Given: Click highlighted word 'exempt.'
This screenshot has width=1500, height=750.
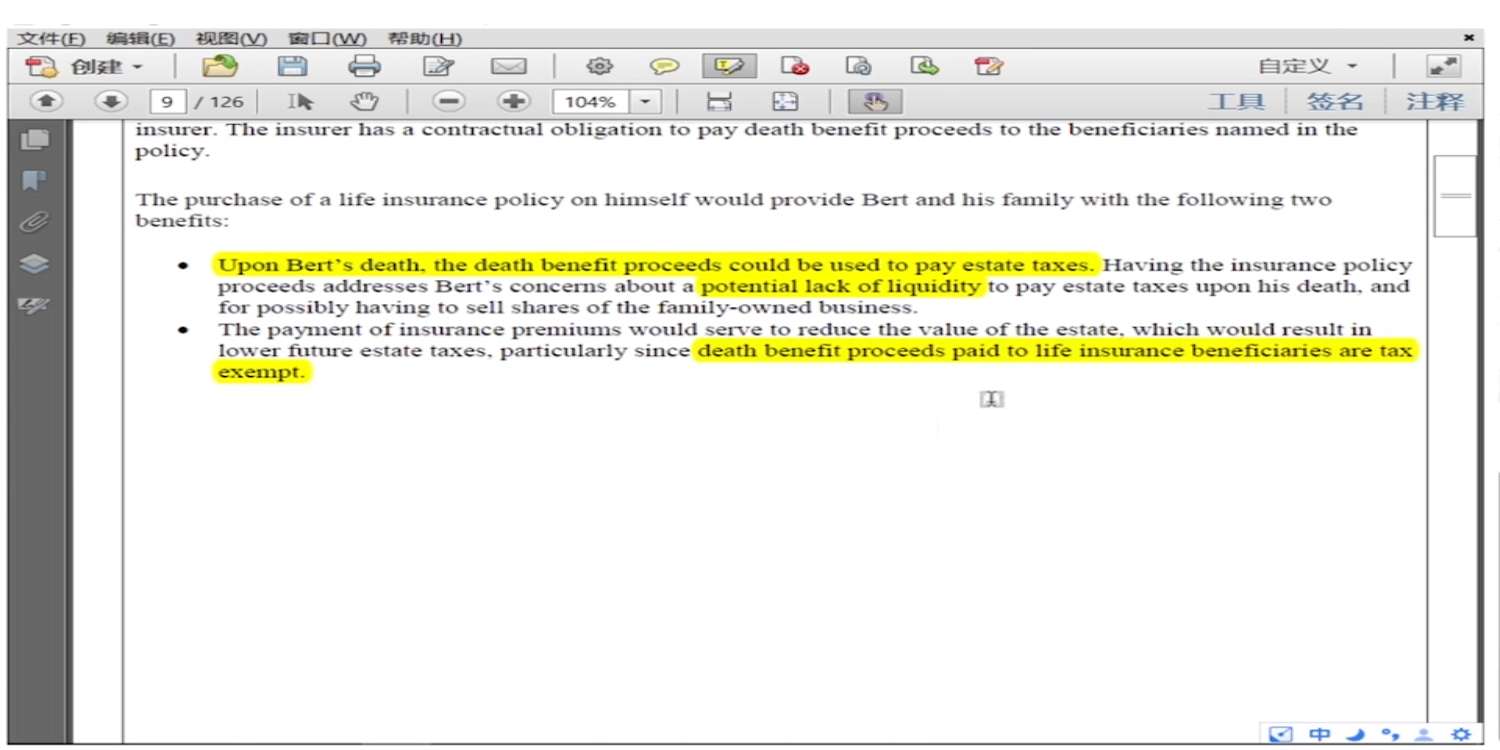Looking at the screenshot, I should [260, 372].
